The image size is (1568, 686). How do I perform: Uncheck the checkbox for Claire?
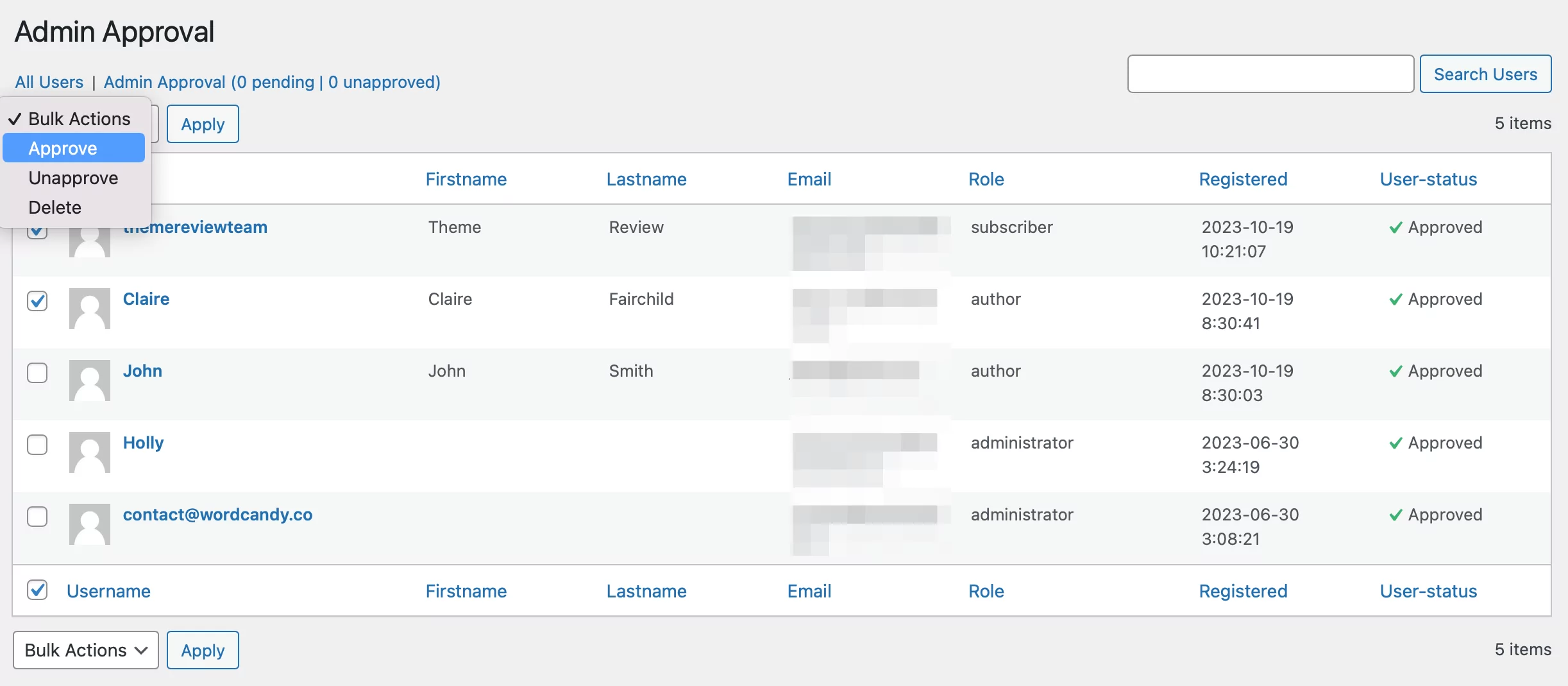(x=37, y=300)
